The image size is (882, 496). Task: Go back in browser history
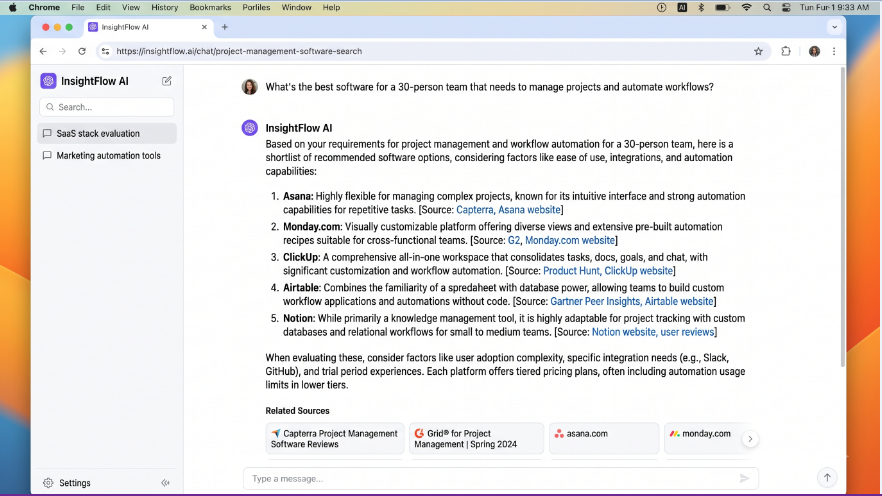point(43,51)
